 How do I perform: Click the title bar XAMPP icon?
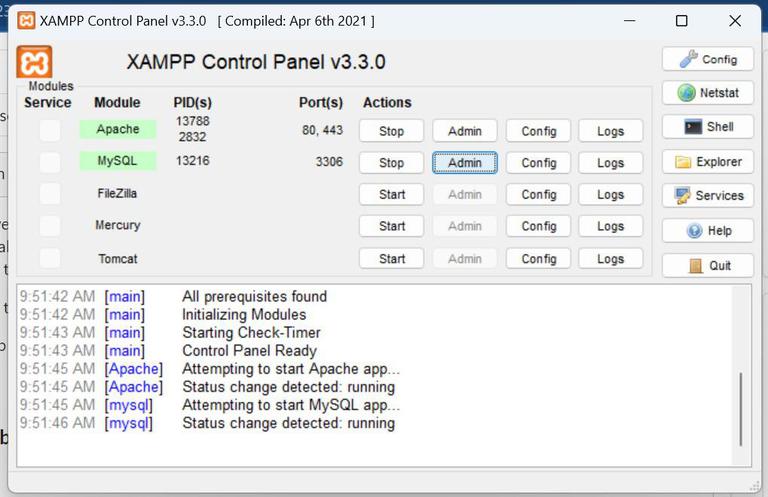26,21
